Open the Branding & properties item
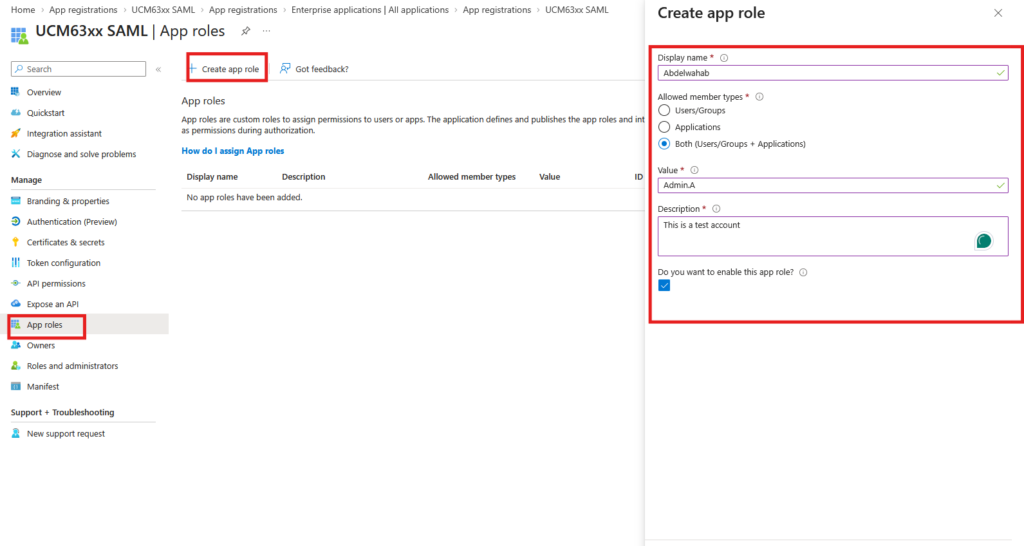The width and height of the screenshot is (1024, 546). click(x=68, y=201)
